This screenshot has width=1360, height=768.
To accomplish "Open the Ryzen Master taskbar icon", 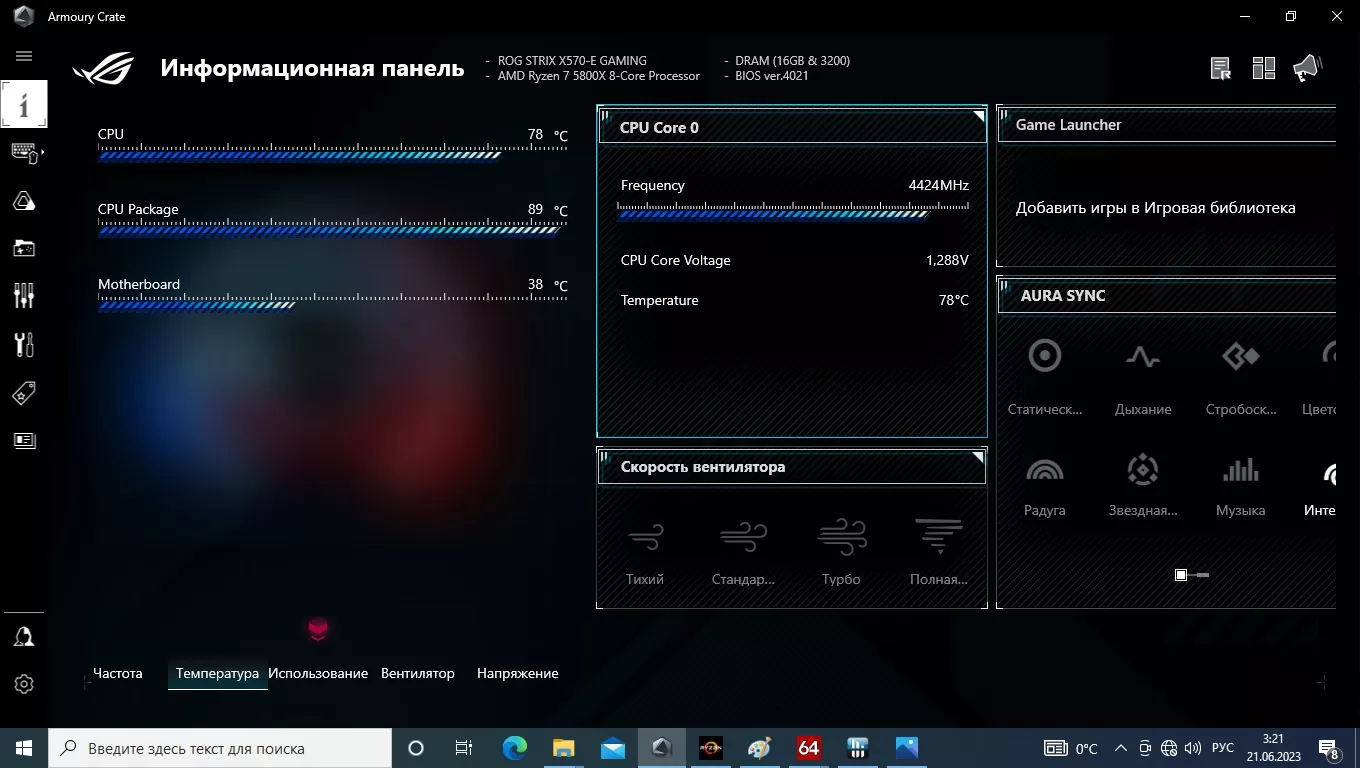I will pyautogui.click(x=711, y=748).
